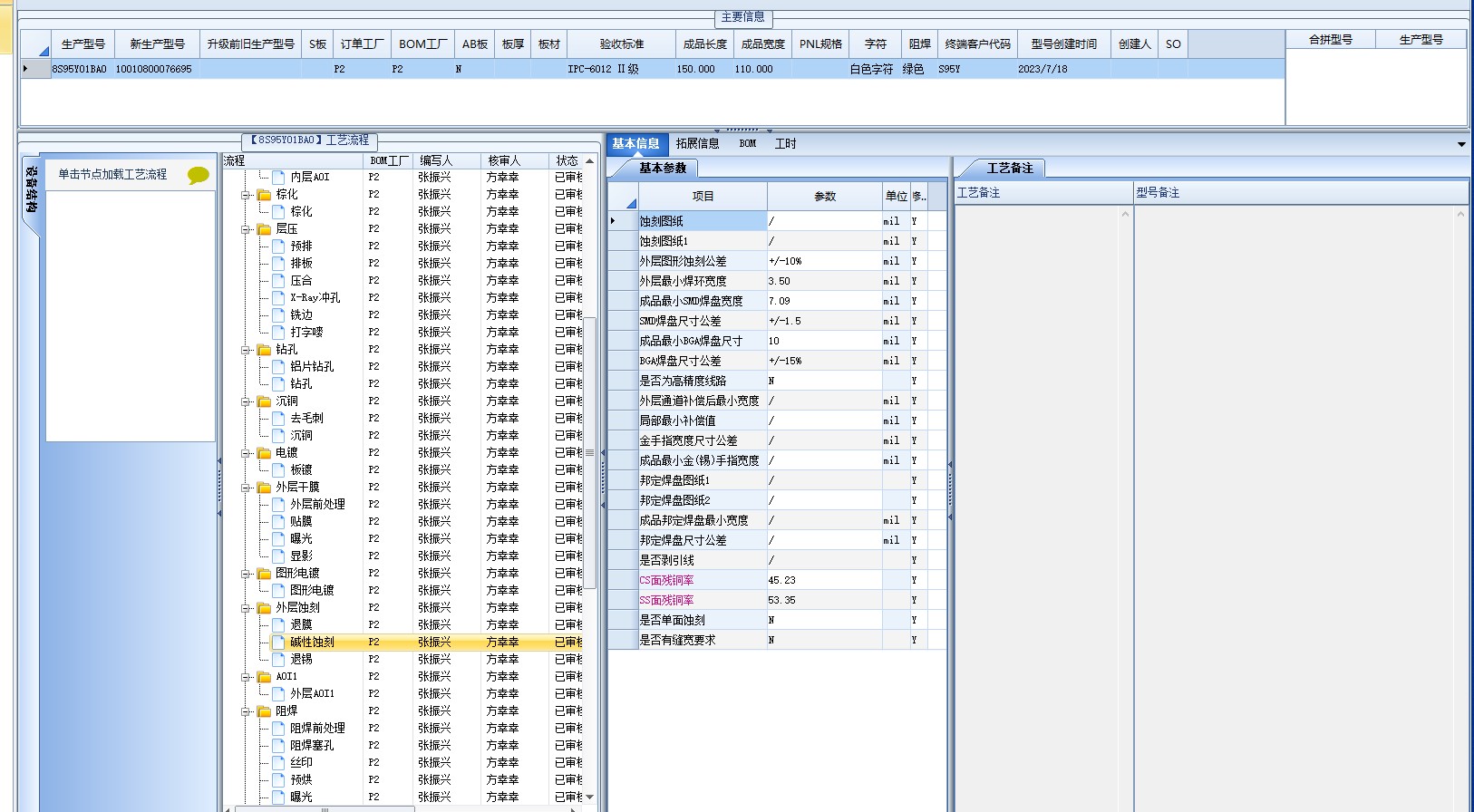The width and height of the screenshot is (1474, 812).
Task: Collapse the 电镀 folder node
Action: [x=246, y=453]
